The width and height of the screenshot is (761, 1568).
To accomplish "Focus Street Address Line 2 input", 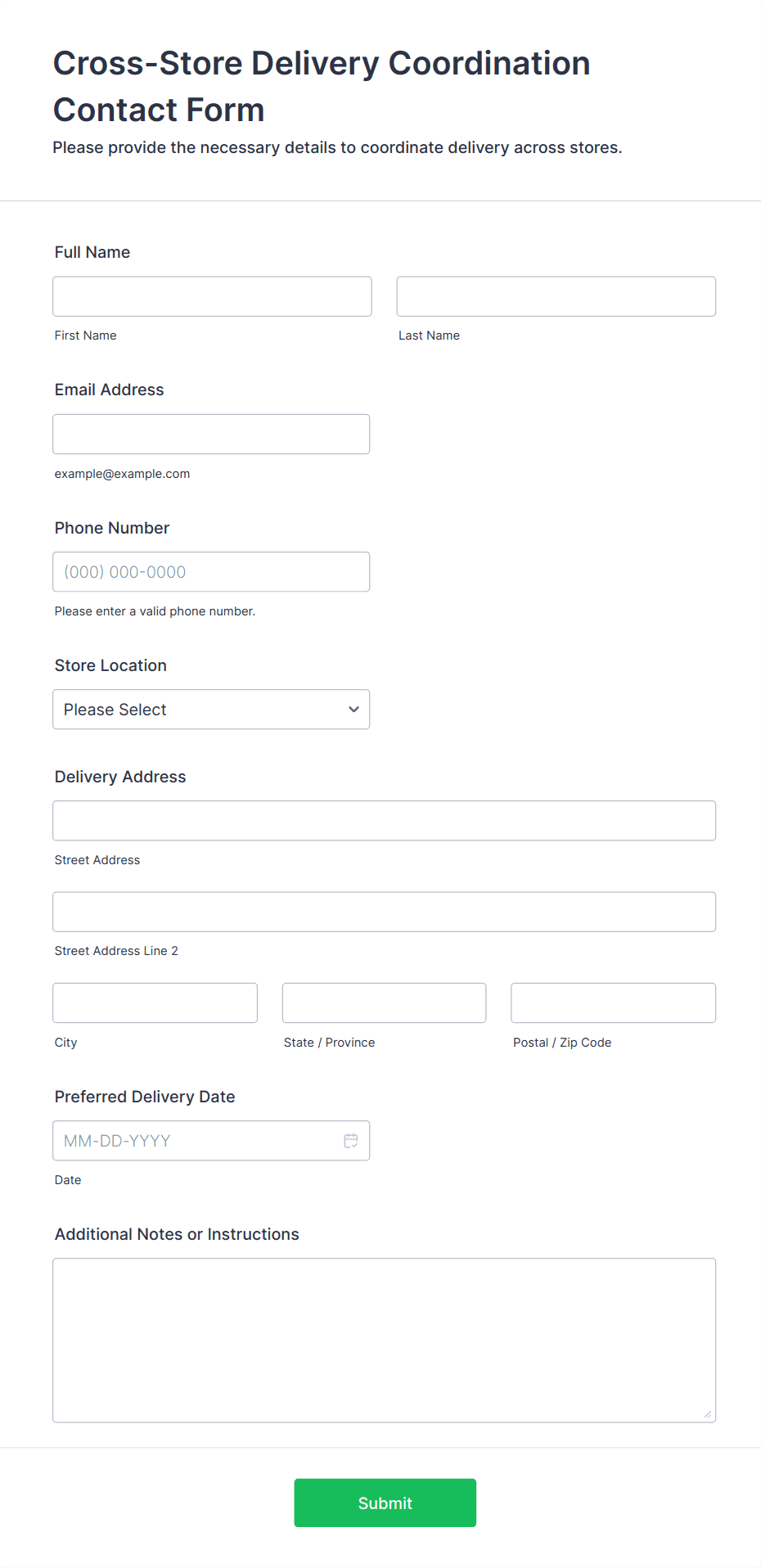I will [x=384, y=912].
